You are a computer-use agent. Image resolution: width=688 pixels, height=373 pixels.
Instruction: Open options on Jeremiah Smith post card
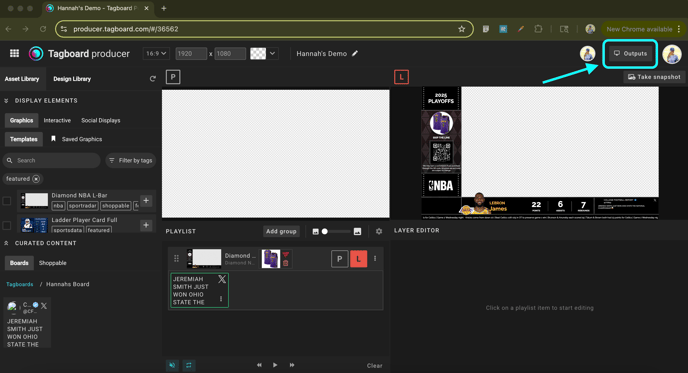[221, 299]
